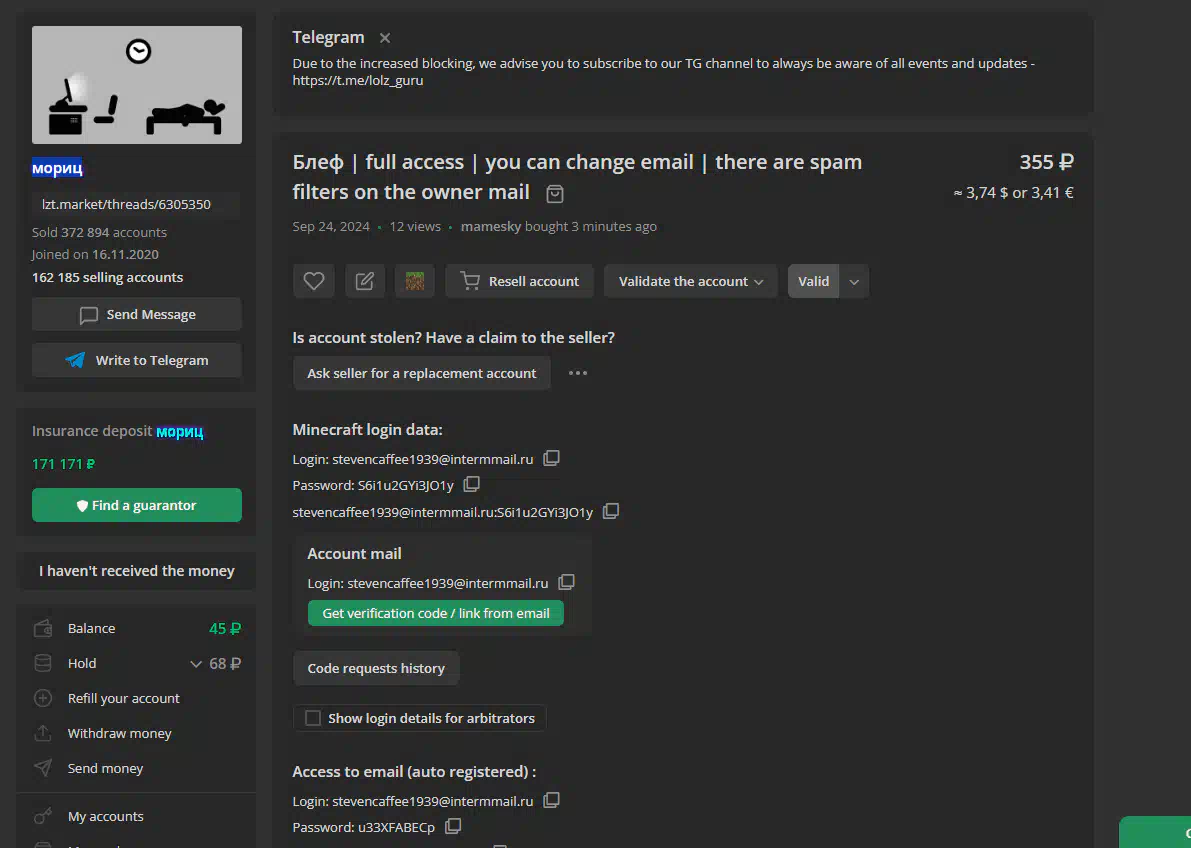Click shopping bag icon beside listing title
1191x848 pixels.
pos(555,194)
